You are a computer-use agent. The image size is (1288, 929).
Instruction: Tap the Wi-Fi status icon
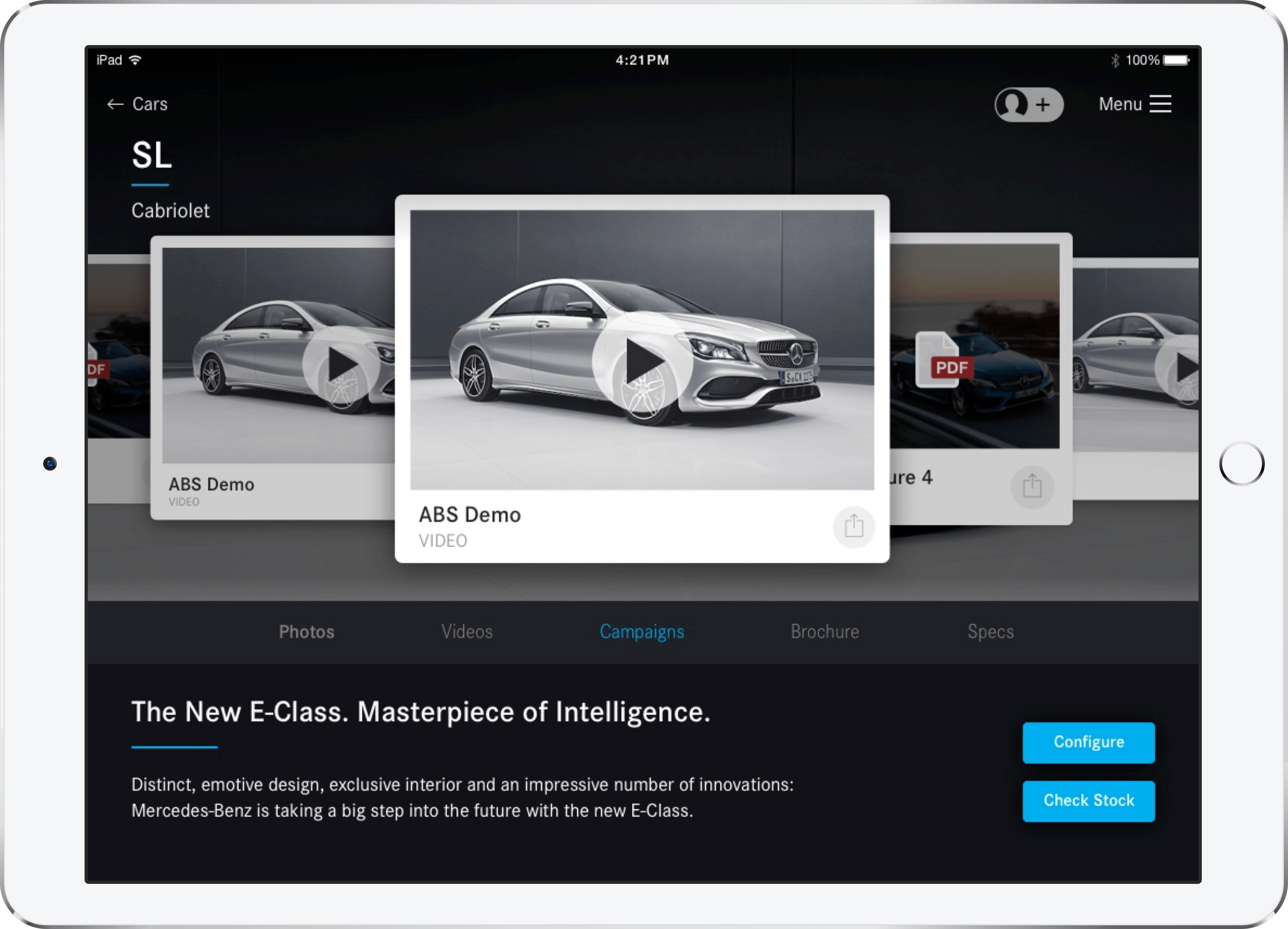[135, 60]
